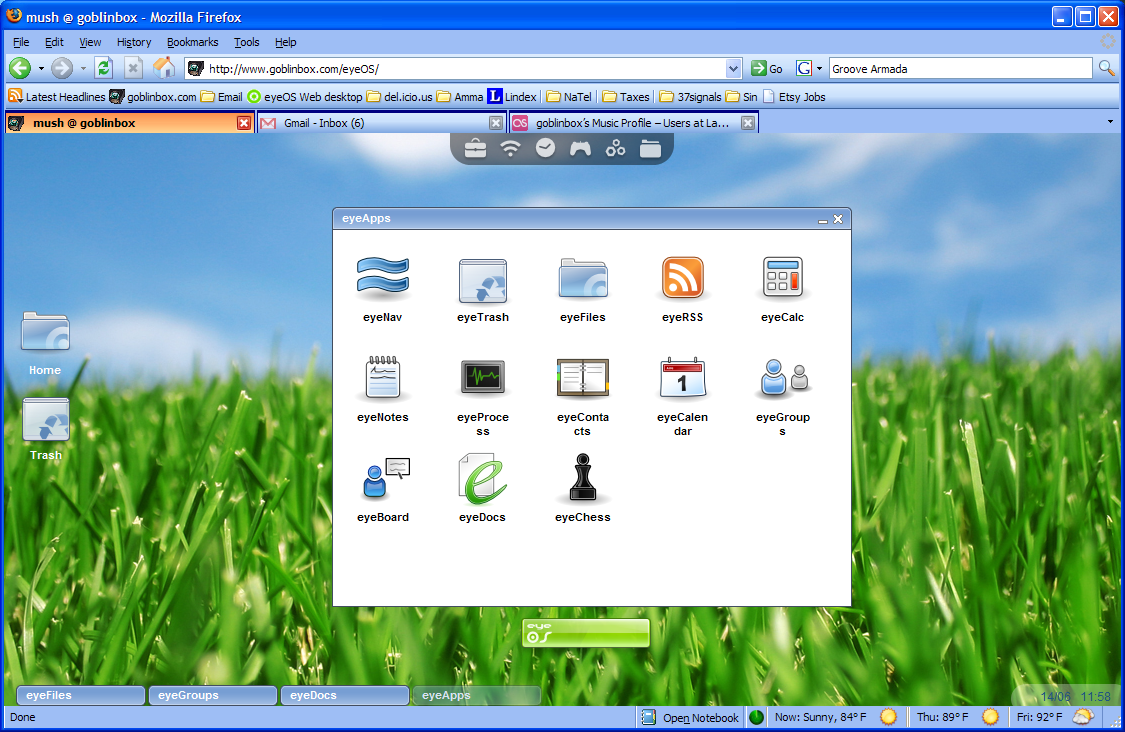Click the eyeNotes notepad icon
Viewport: 1125px width, 732px height.
(382, 378)
